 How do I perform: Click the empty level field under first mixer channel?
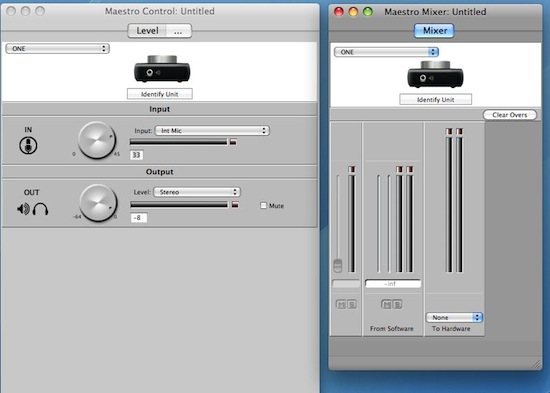point(346,284)
